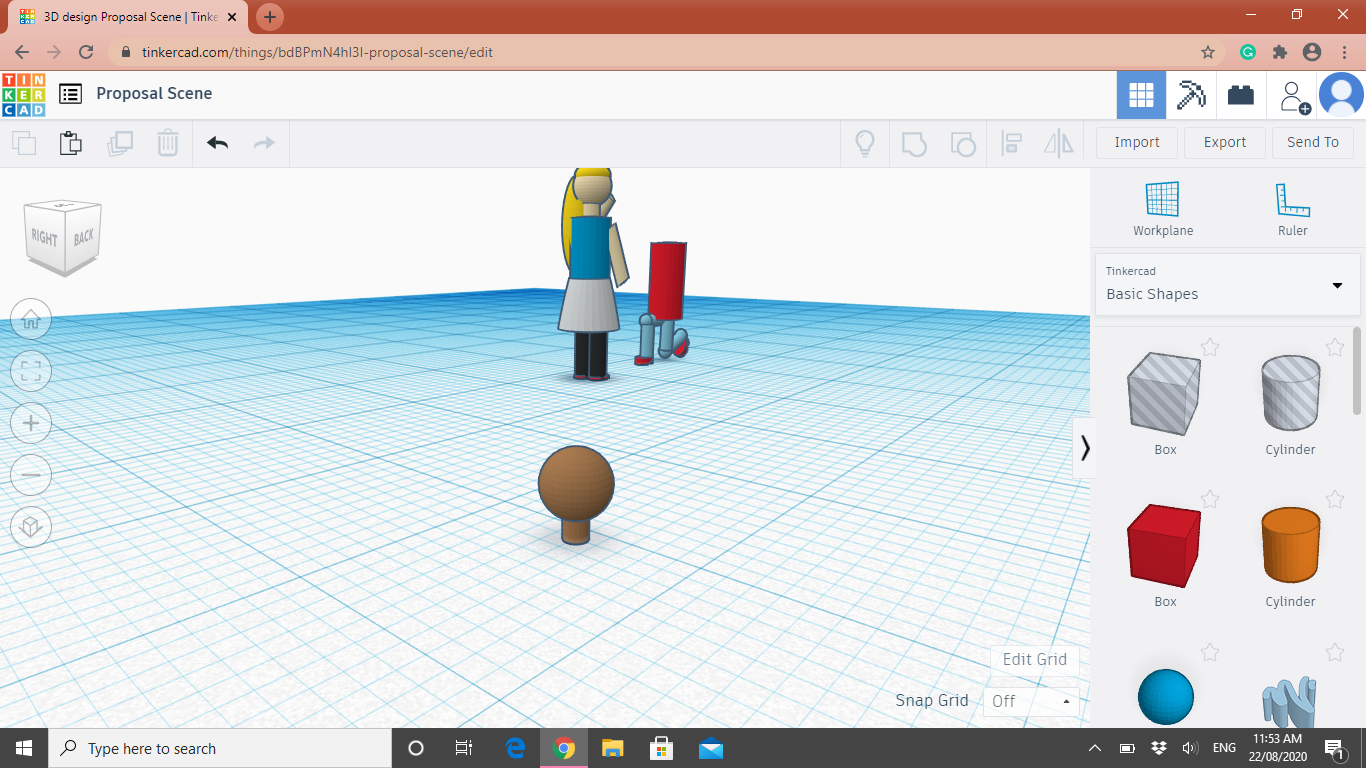Click the Delete trash icon
The image size is (1366, 768).
point(168,143)
